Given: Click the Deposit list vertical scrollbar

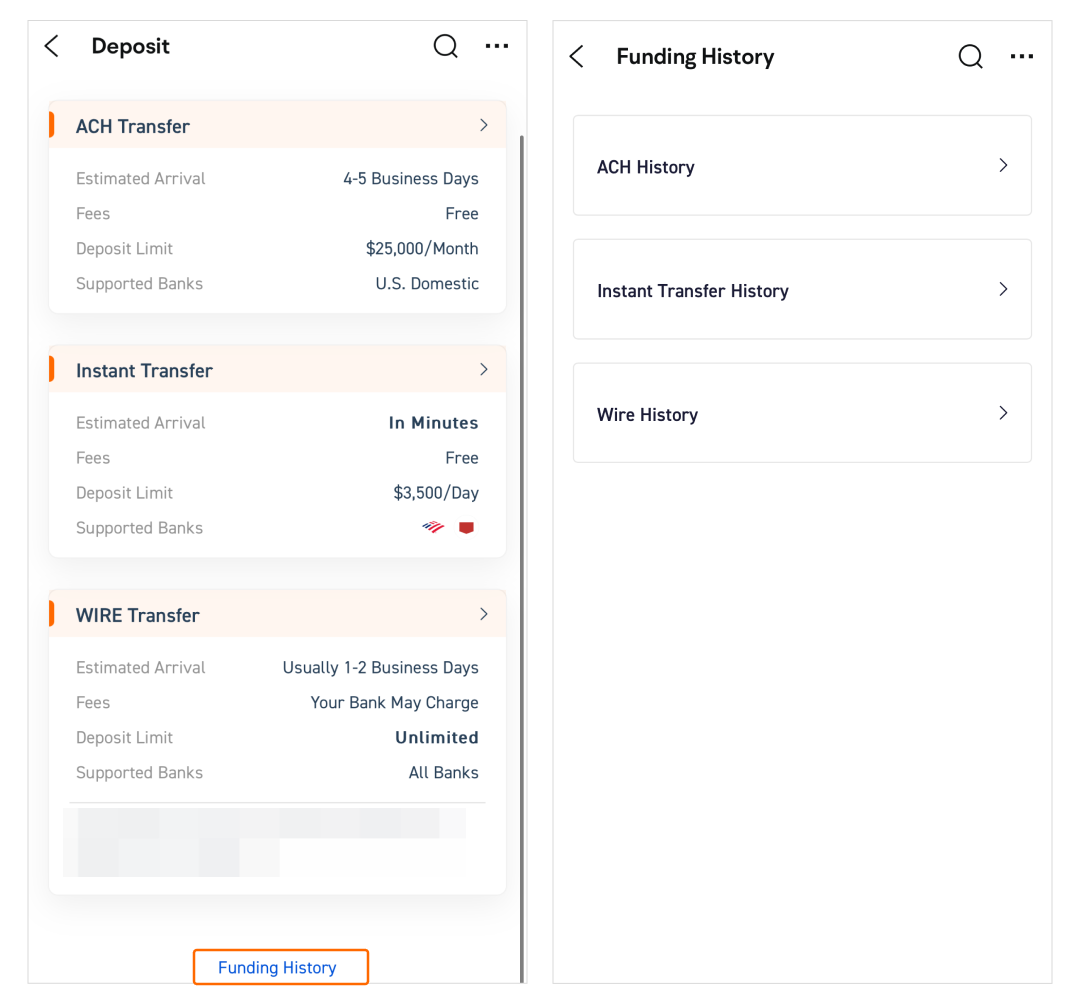Looking at the screenshot, I should click(521, 558).
